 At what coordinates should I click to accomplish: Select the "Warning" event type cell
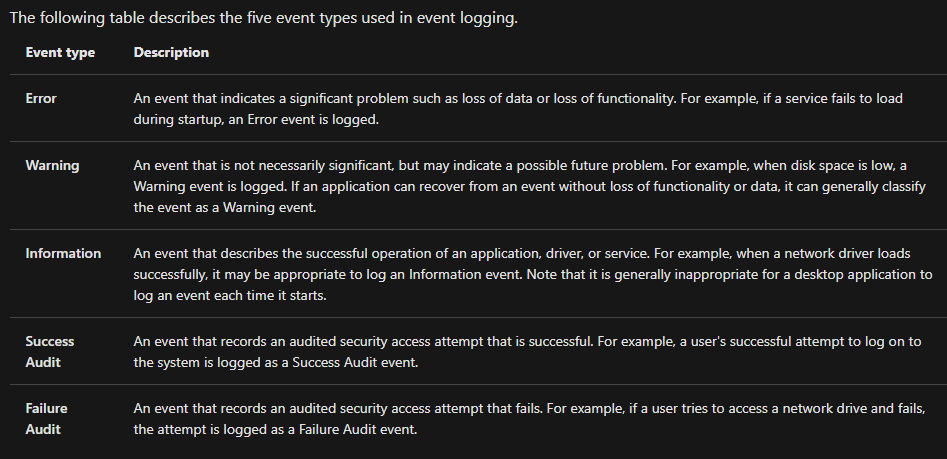52,165
